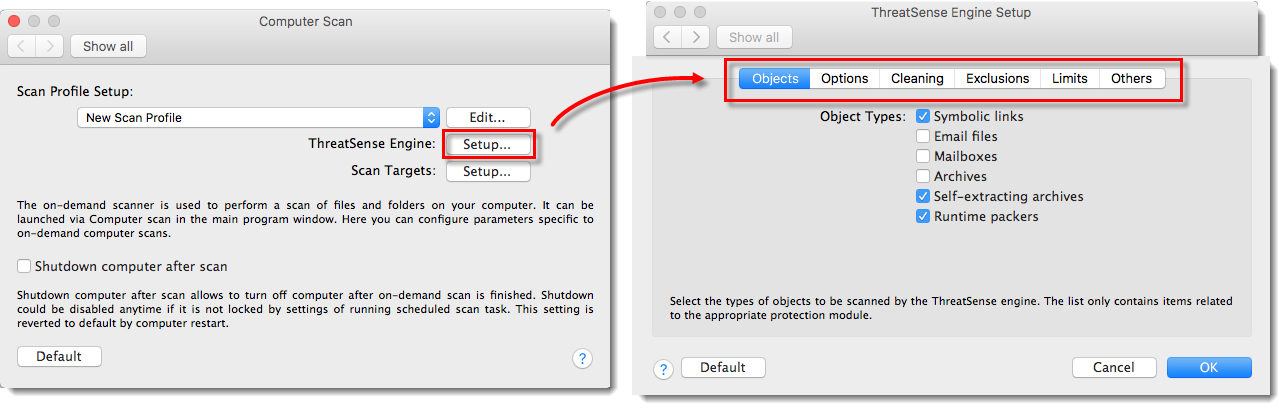Toggle the Symbolic links checkbox
1279x409 pixels.
click(x=923, y=116)
